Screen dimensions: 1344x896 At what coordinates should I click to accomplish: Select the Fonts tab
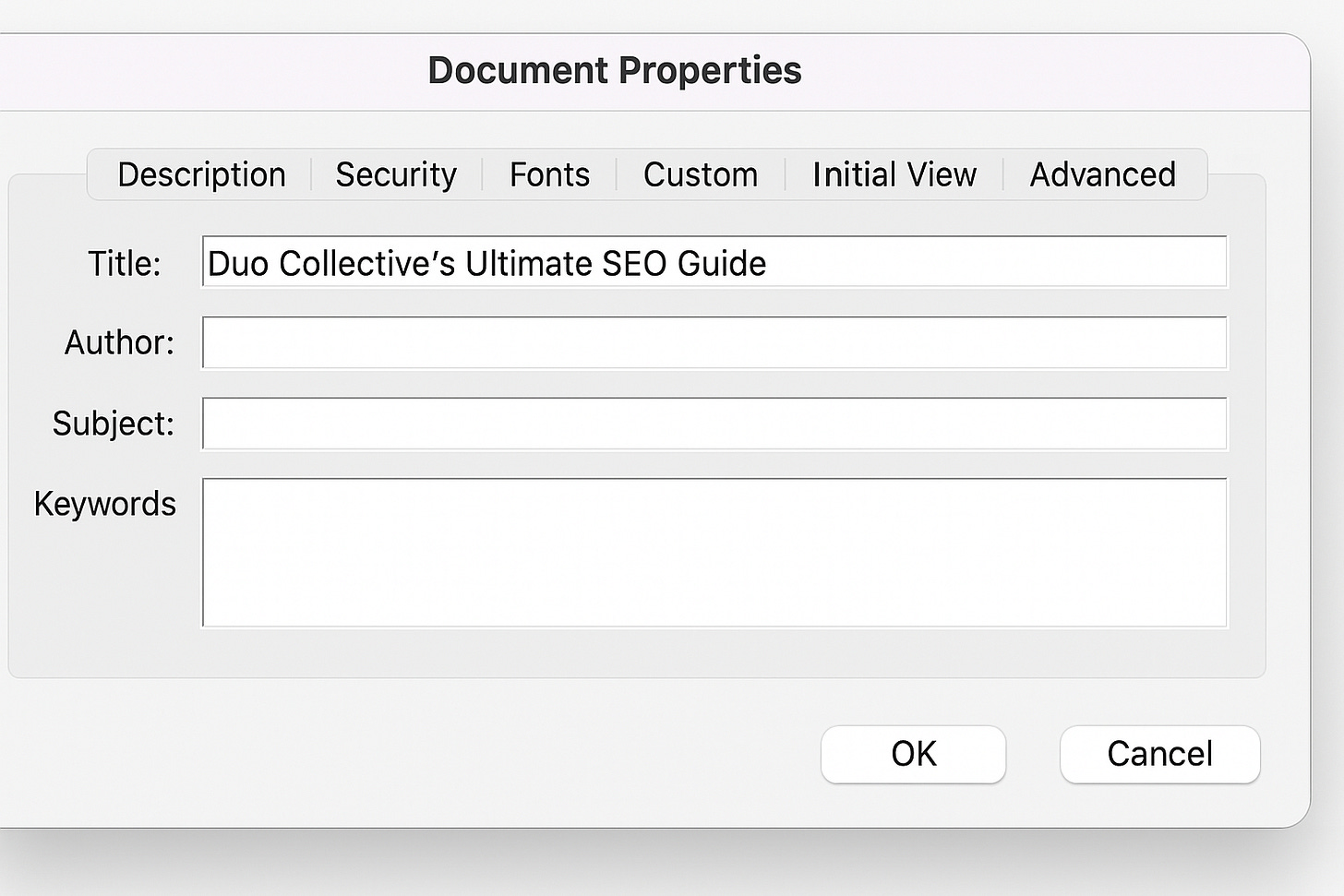[x=549, y=174]
